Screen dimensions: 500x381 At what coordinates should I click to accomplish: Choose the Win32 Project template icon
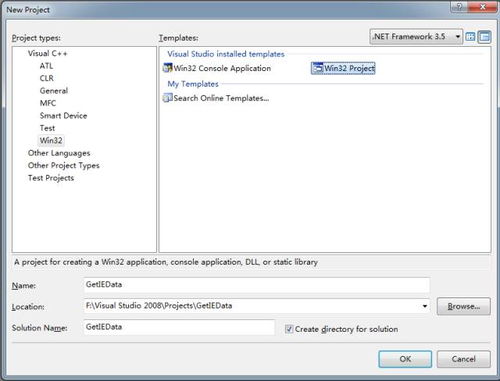318,68
